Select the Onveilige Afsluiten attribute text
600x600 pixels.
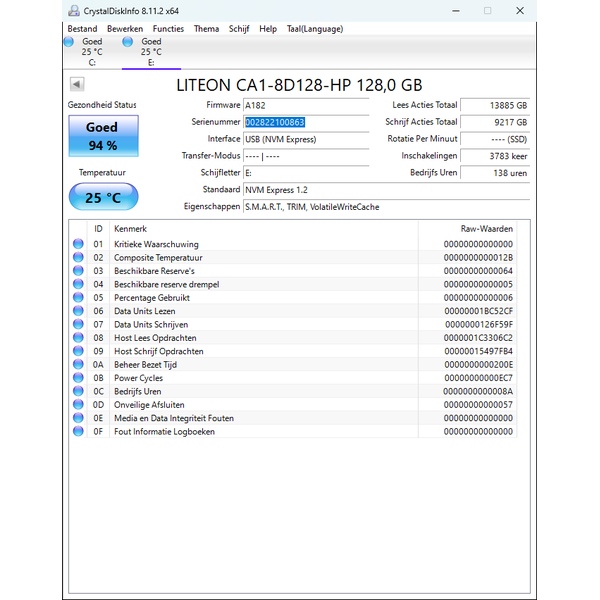coord(149,405)
